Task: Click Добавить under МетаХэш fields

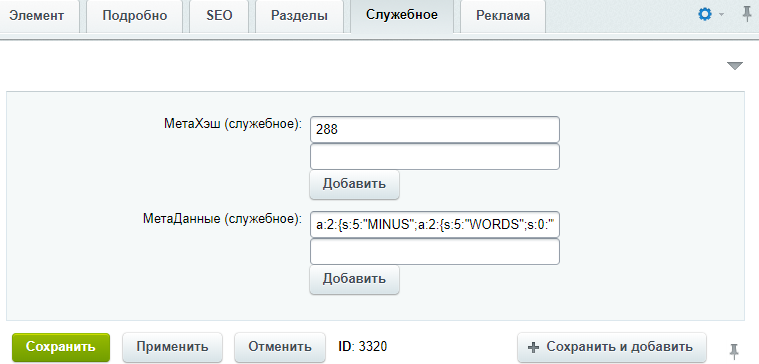Action: tap(354, 184)
